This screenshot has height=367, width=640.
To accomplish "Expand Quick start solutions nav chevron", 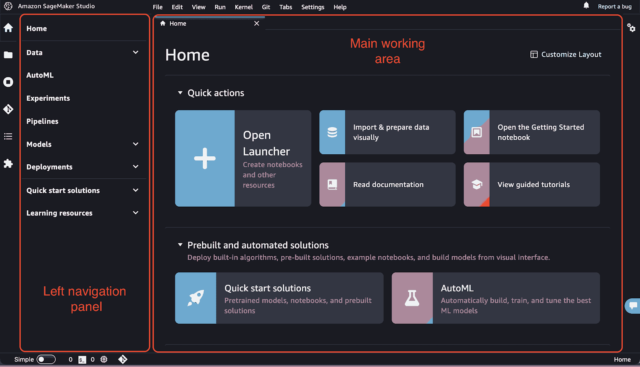I will click(x=136, y=190).
